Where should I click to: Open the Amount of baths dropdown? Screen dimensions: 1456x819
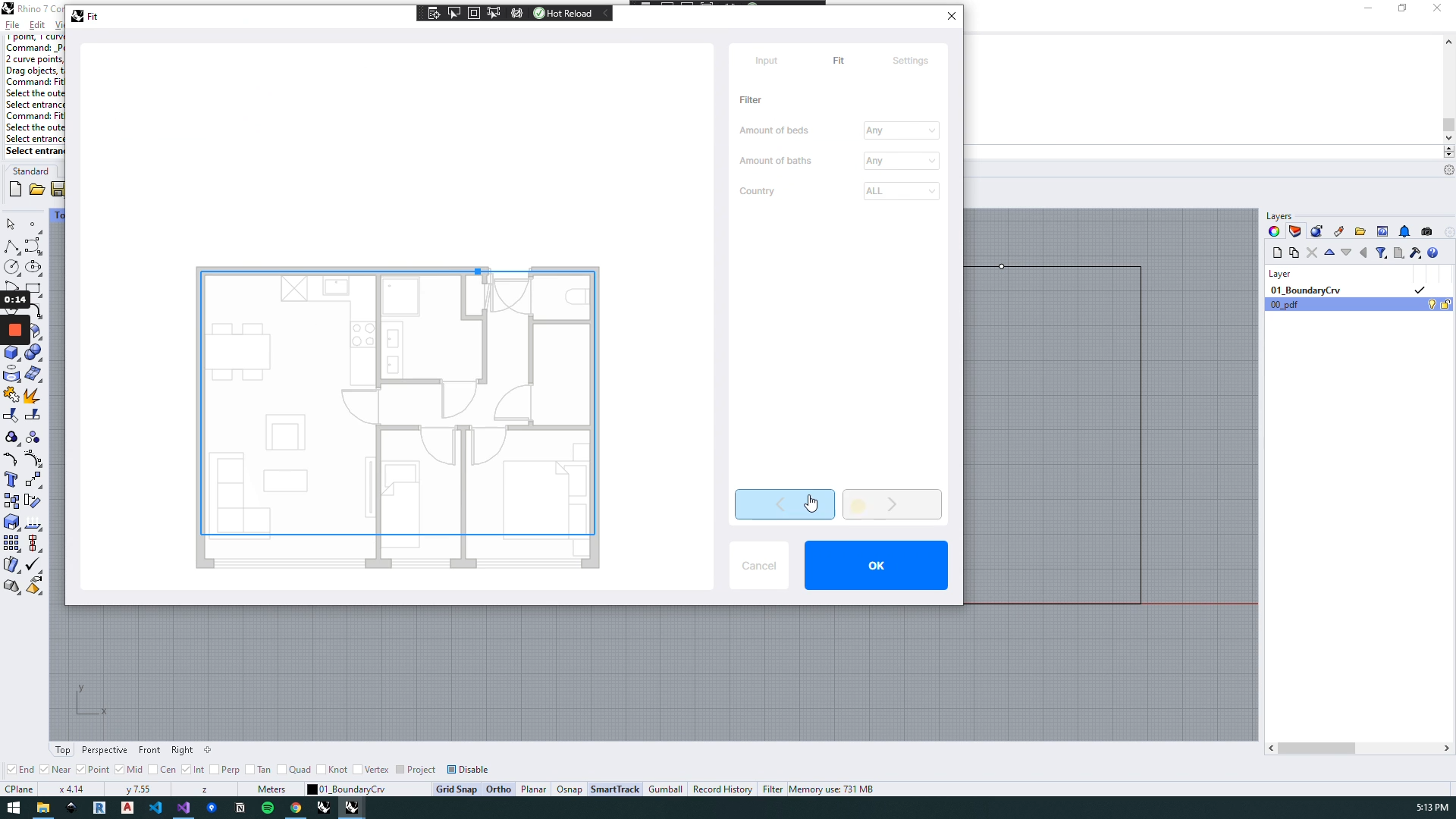(901, 161)
